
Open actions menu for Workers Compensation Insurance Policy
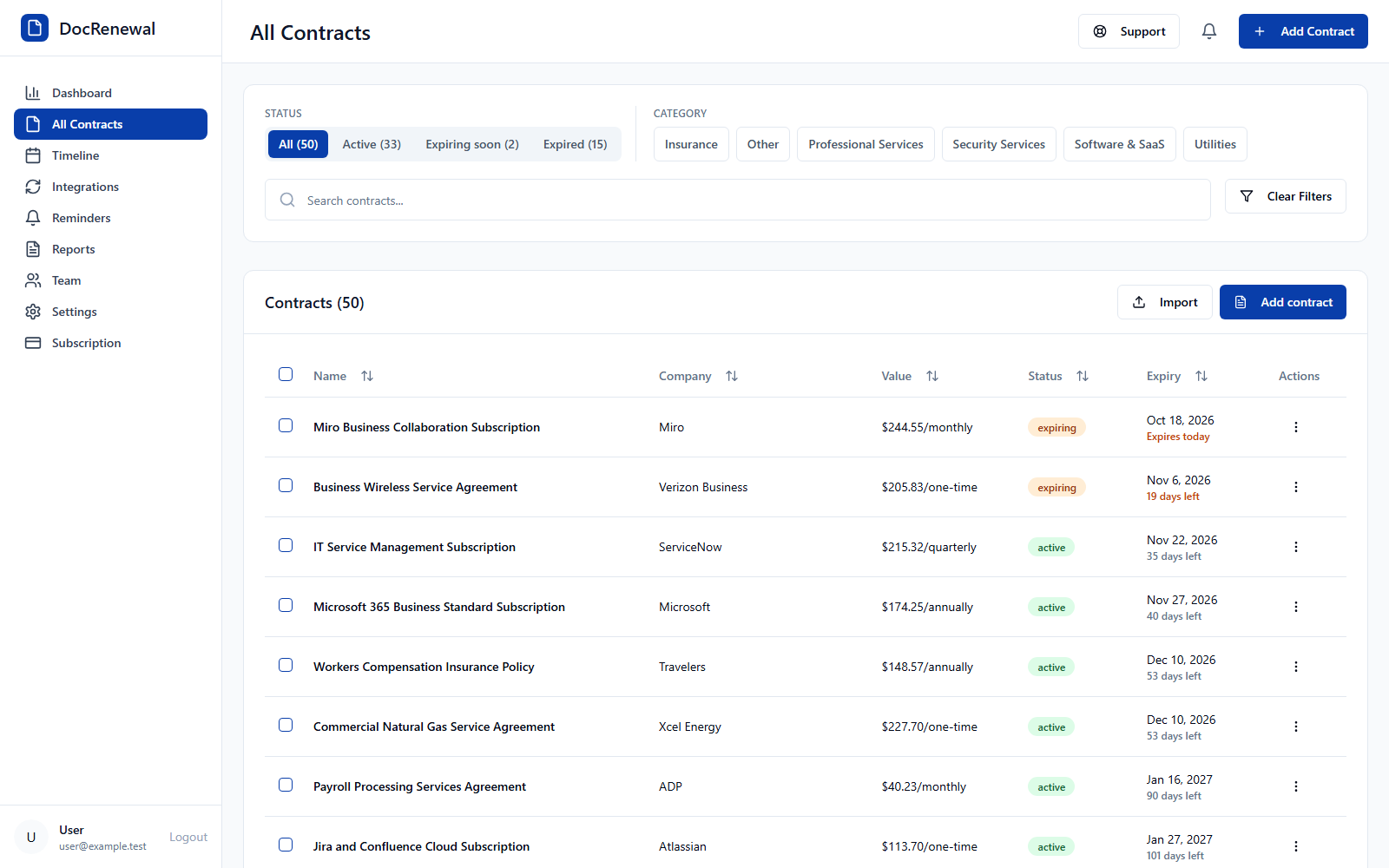[1296, 667]
